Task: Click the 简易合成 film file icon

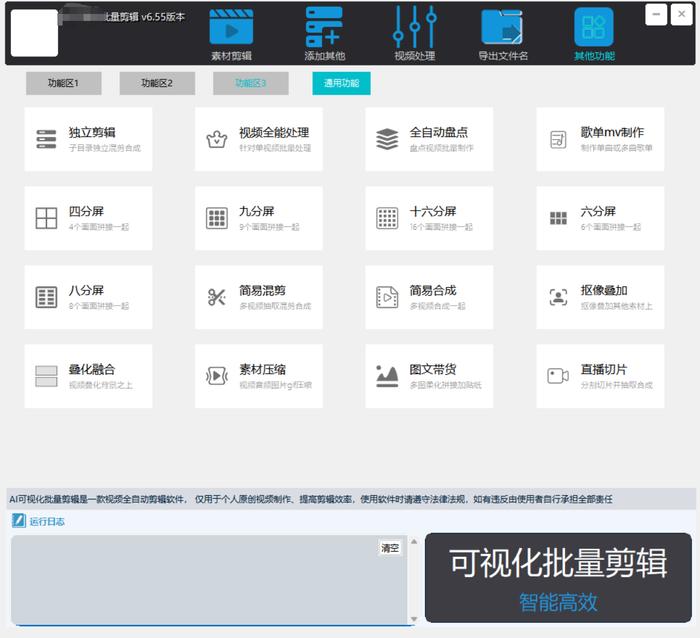Action: tap(387, 297)
